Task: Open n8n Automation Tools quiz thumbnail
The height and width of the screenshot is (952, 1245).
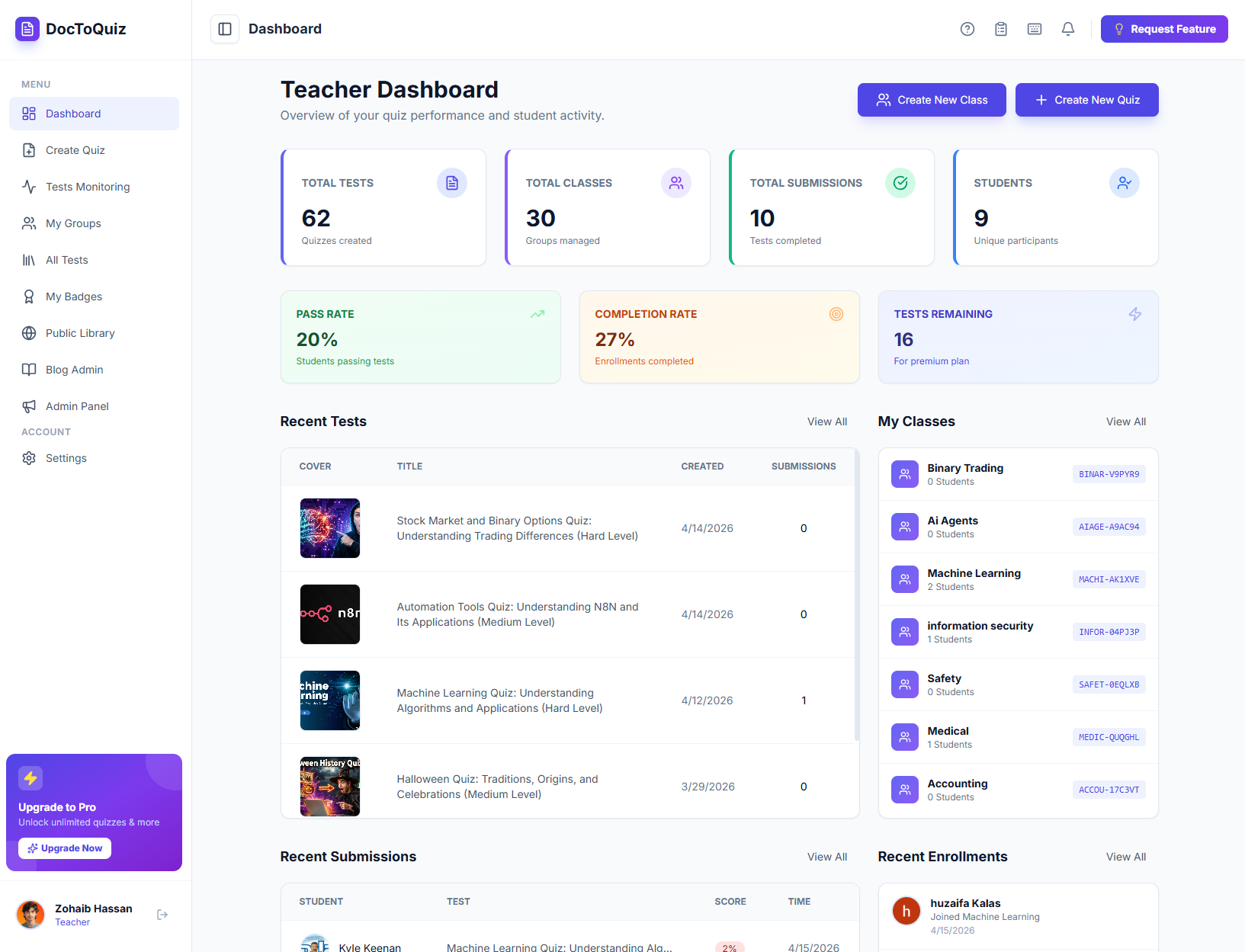Action: tap(330, 614)
